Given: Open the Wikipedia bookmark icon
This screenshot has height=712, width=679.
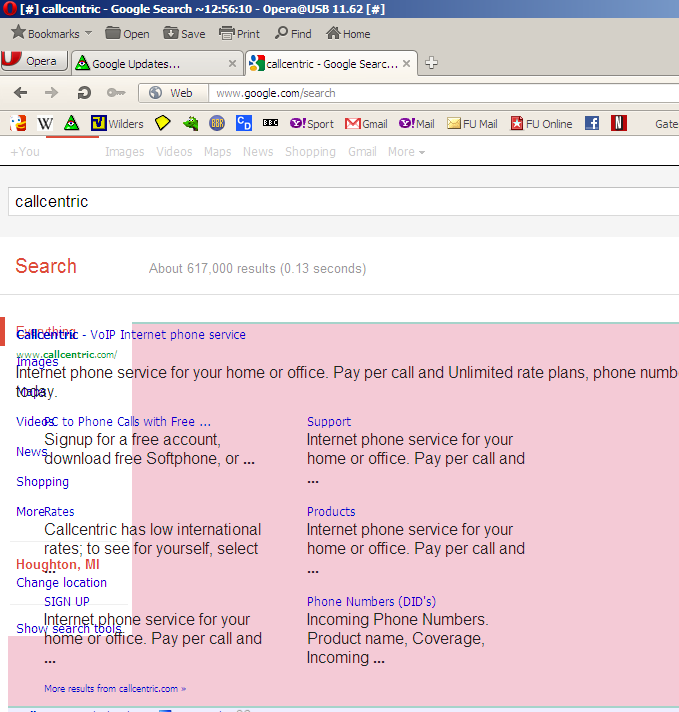Looking at the screenshot, I should coord(45,124).
